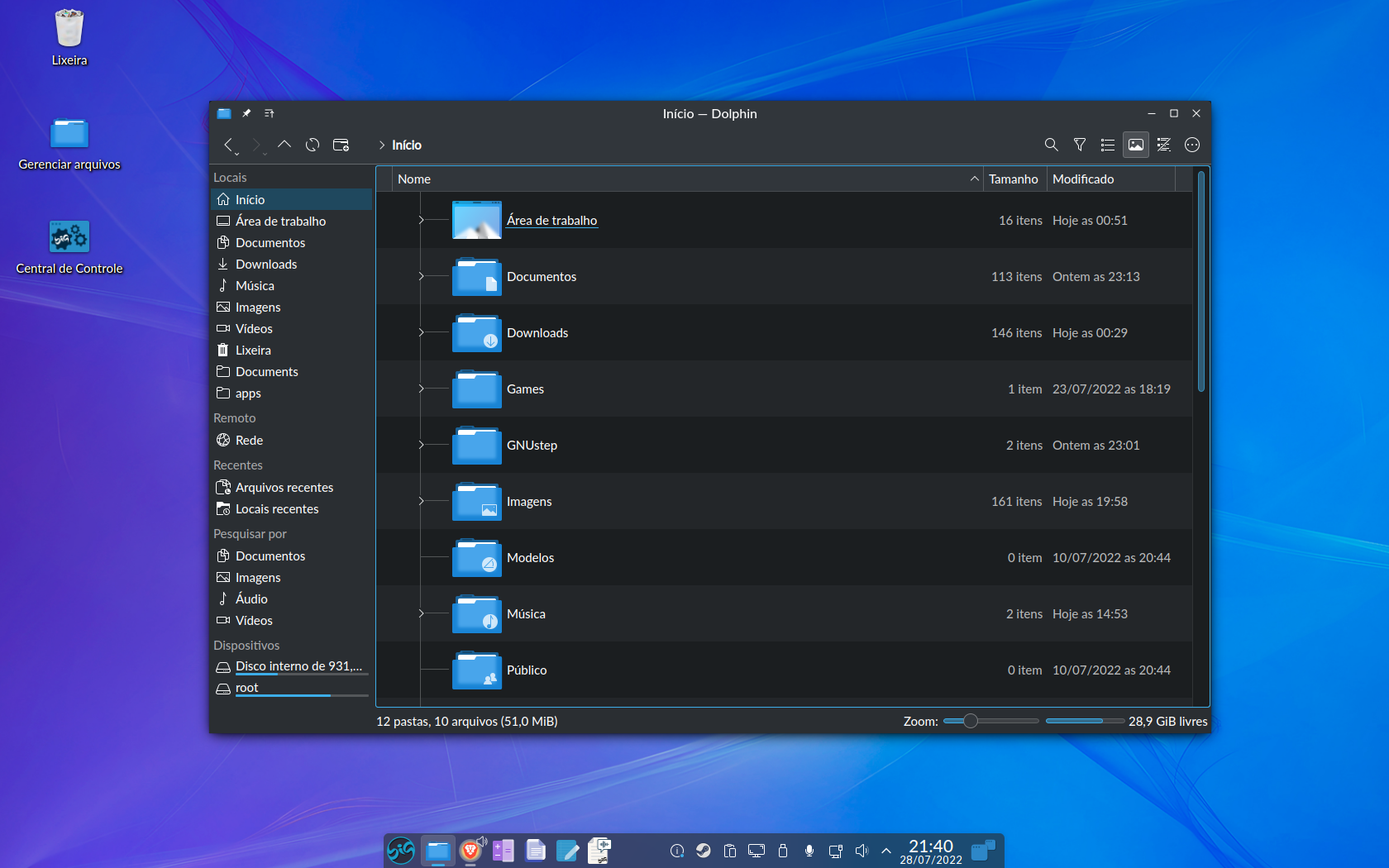
Task: Click the microphone tray icon
Action: (x=809, y=851)
